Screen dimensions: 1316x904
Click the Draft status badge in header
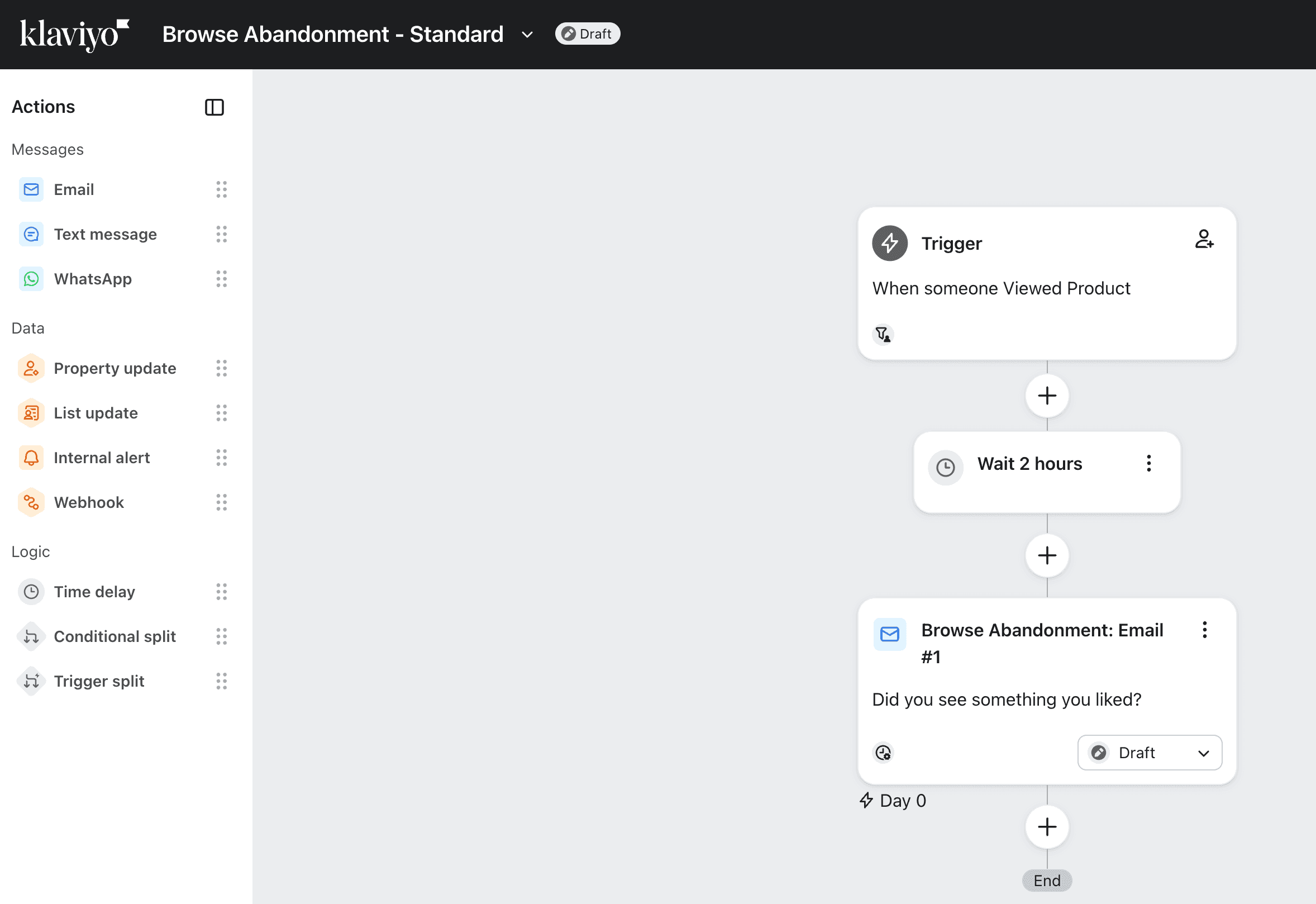tap(587, 34)
